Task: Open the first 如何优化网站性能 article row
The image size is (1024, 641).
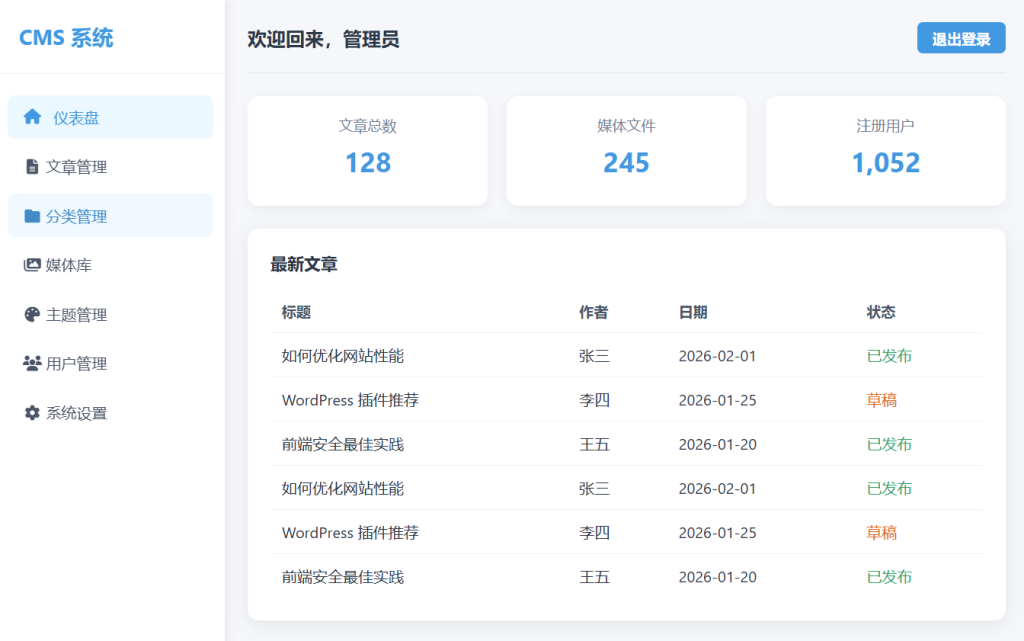Action: [x=343, y=356]
